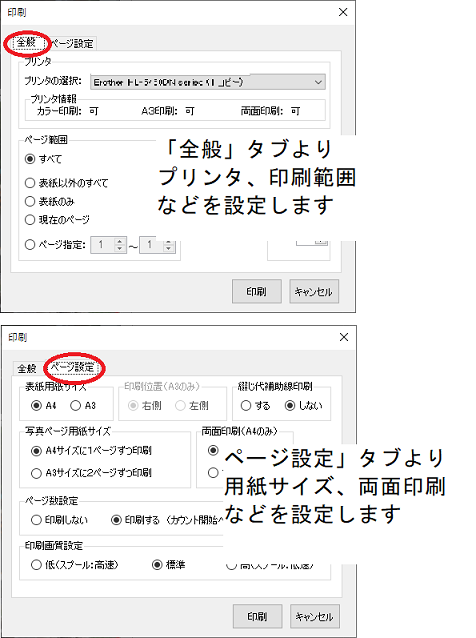
Task: Switch to 全般 tab in lower dialog
Action: tap(27, 368)
